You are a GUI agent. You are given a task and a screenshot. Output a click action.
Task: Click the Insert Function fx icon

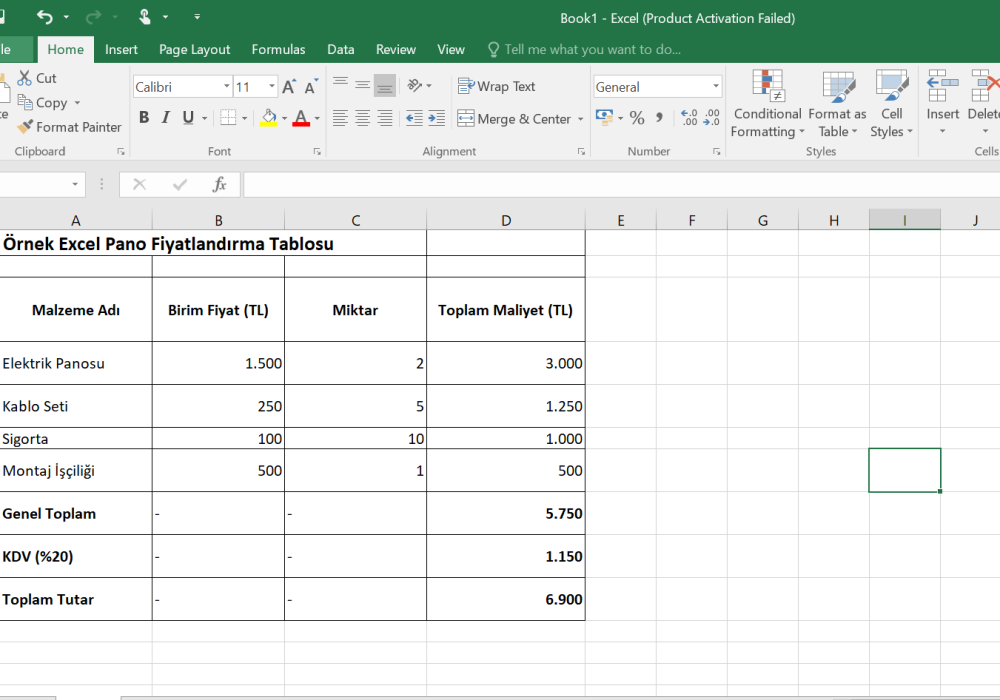click(x=219, y=185)
